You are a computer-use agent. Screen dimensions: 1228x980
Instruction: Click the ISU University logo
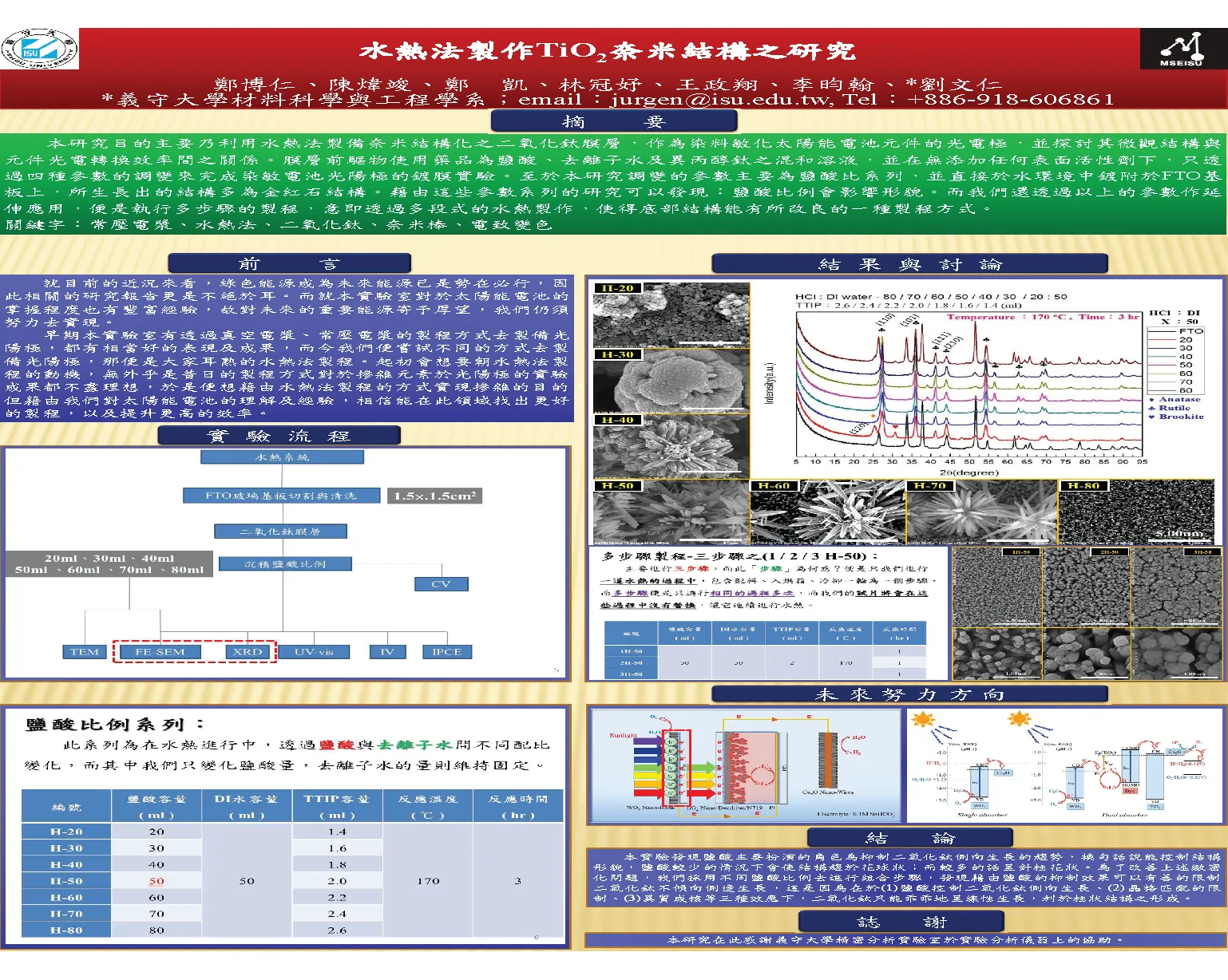click(40, 49)
